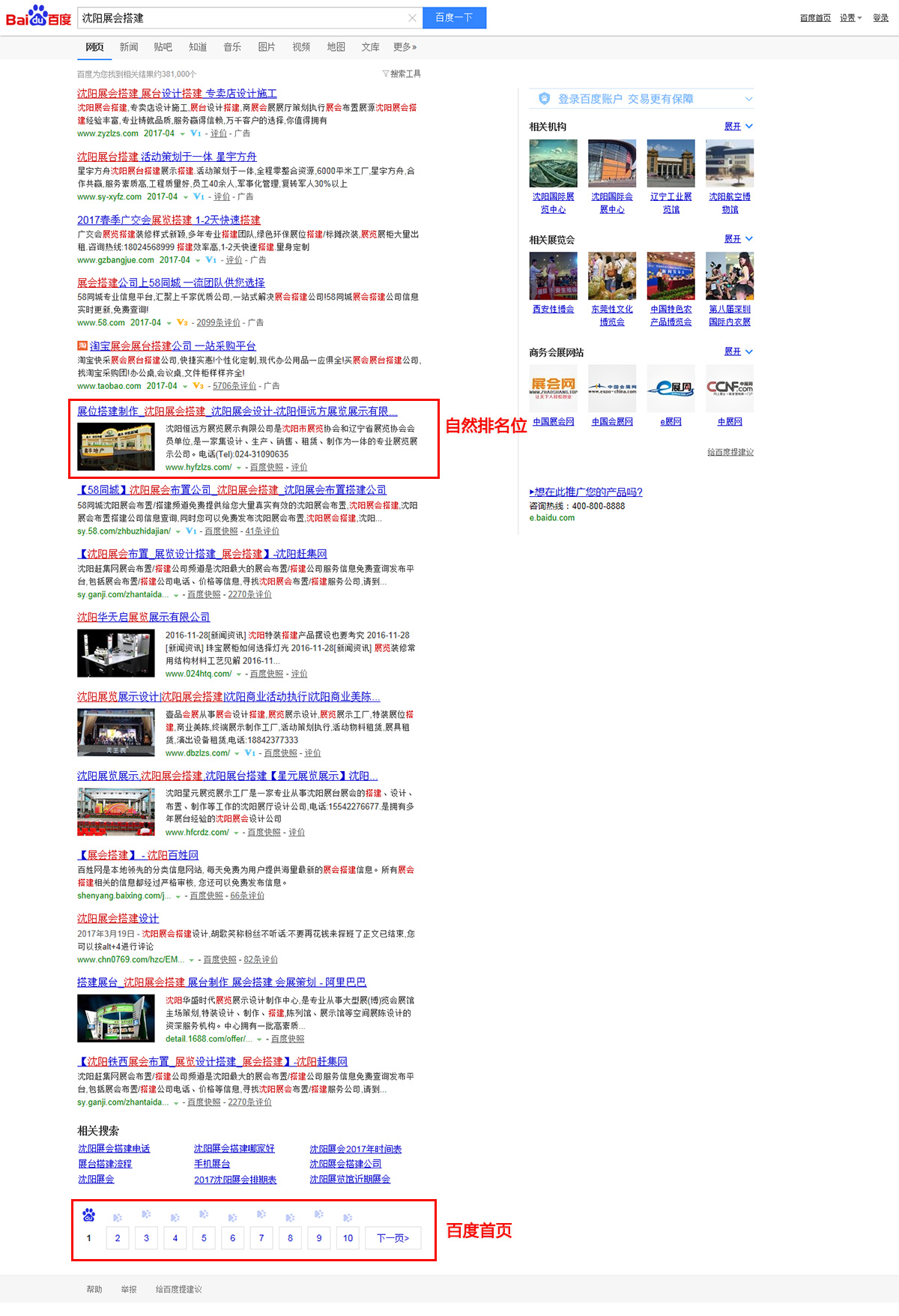Click the V1 badge next to www.zyzlzs.com
Image resolution: width=899 pixels, height=1316 pixels.
(x=196, y=133)
